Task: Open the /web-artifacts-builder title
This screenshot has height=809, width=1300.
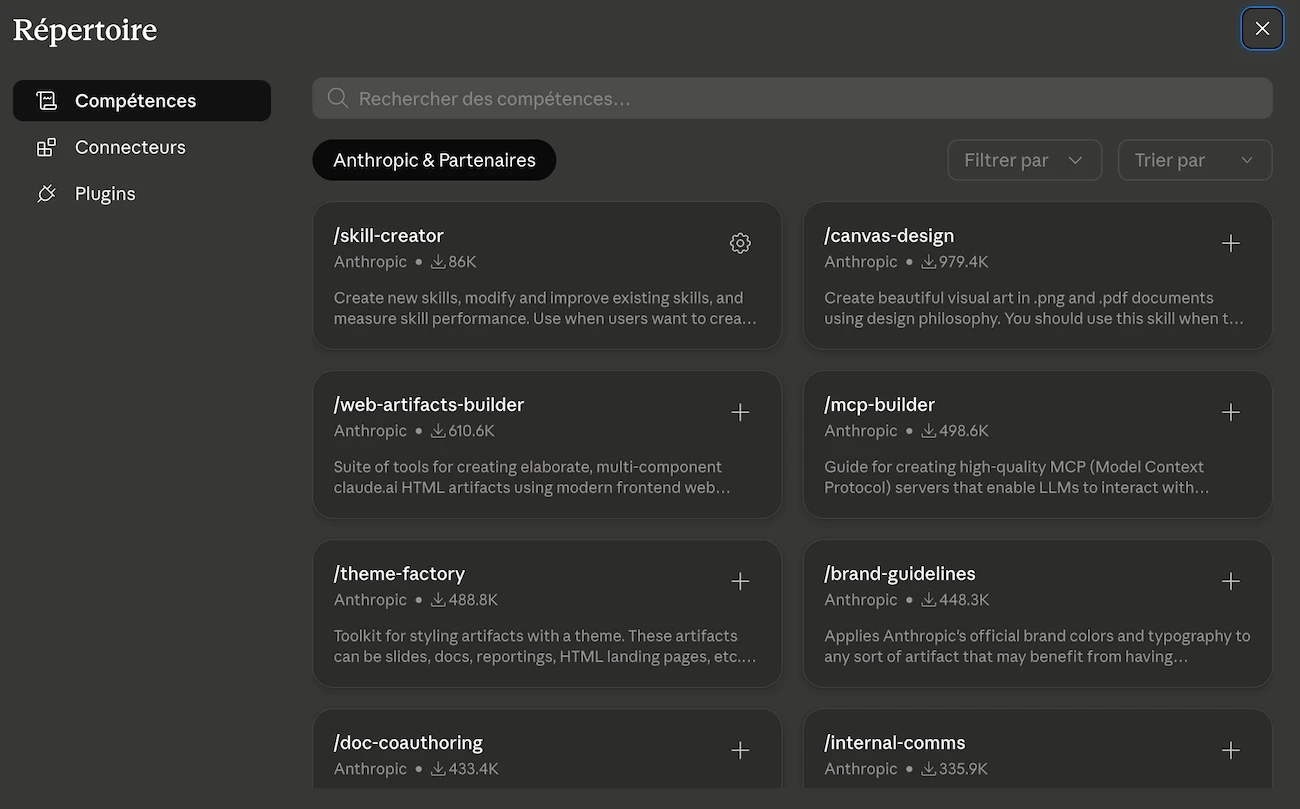Action: (x=429, y=405)
